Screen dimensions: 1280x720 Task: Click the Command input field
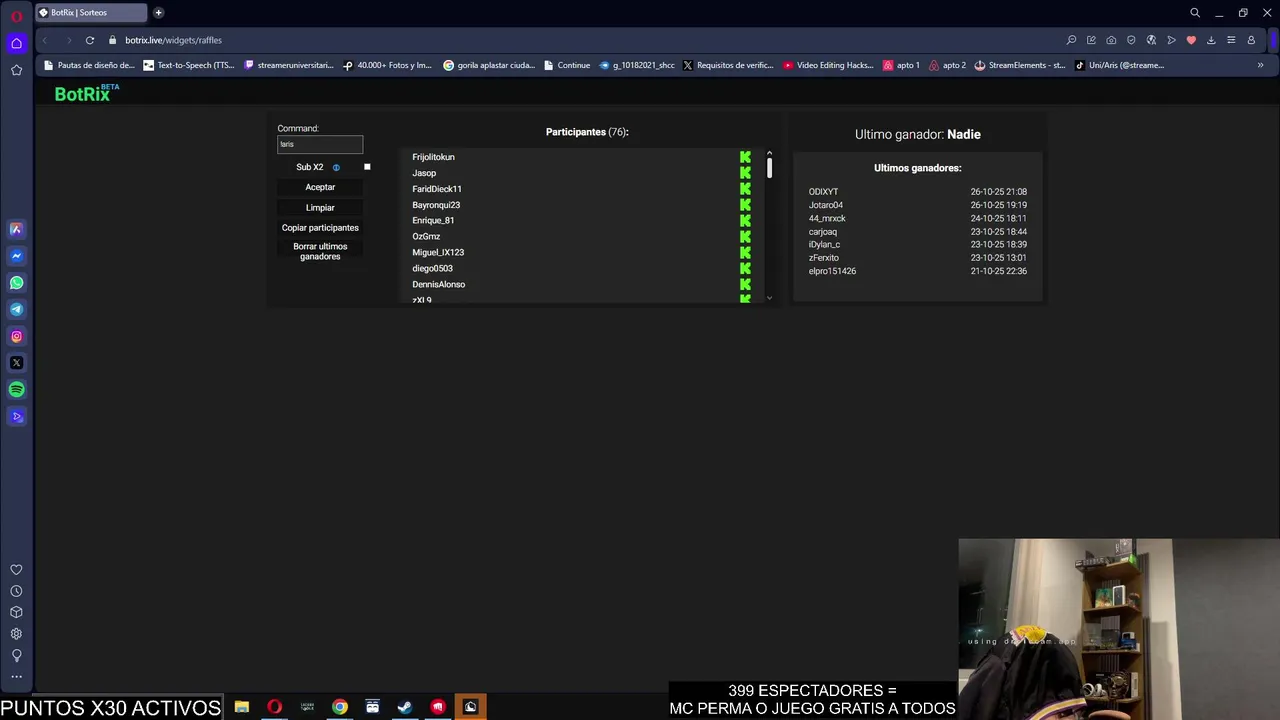[x=320, y=144]
